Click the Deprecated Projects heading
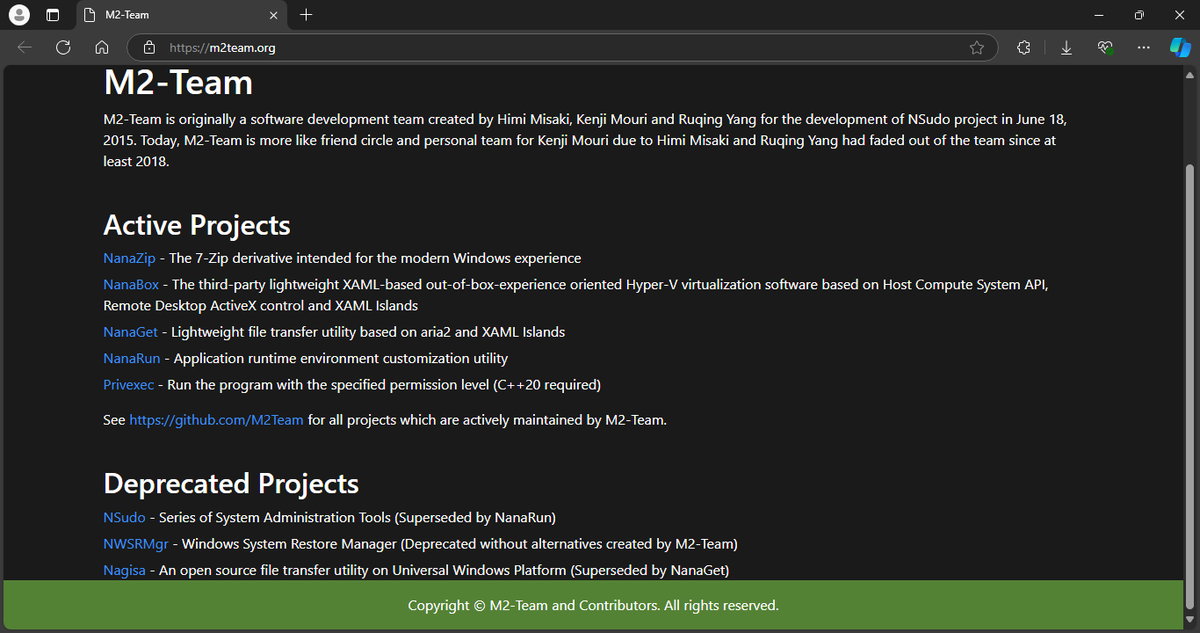The height and width of the screenshot is (633, 1200). click(231, 484)
